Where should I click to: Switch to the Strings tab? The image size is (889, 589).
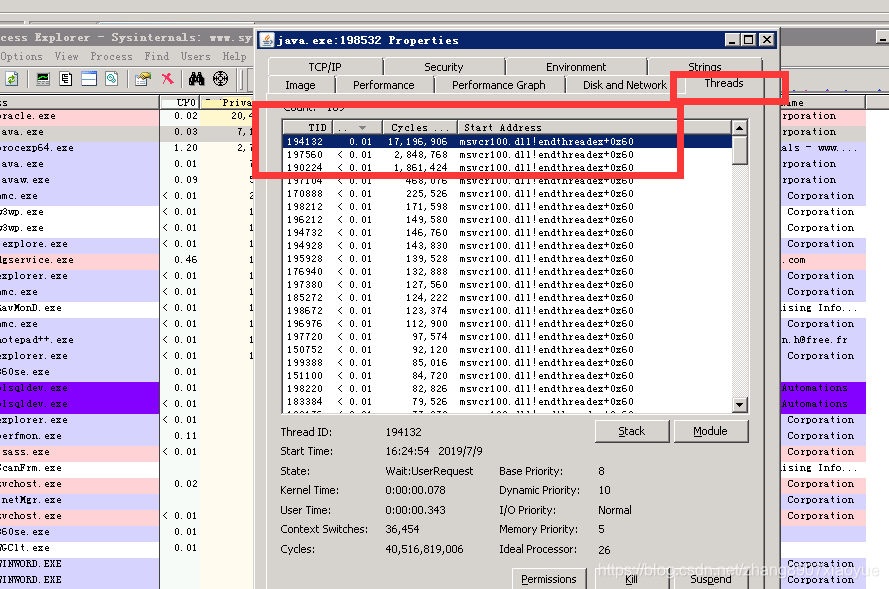(x=705, y=66)
